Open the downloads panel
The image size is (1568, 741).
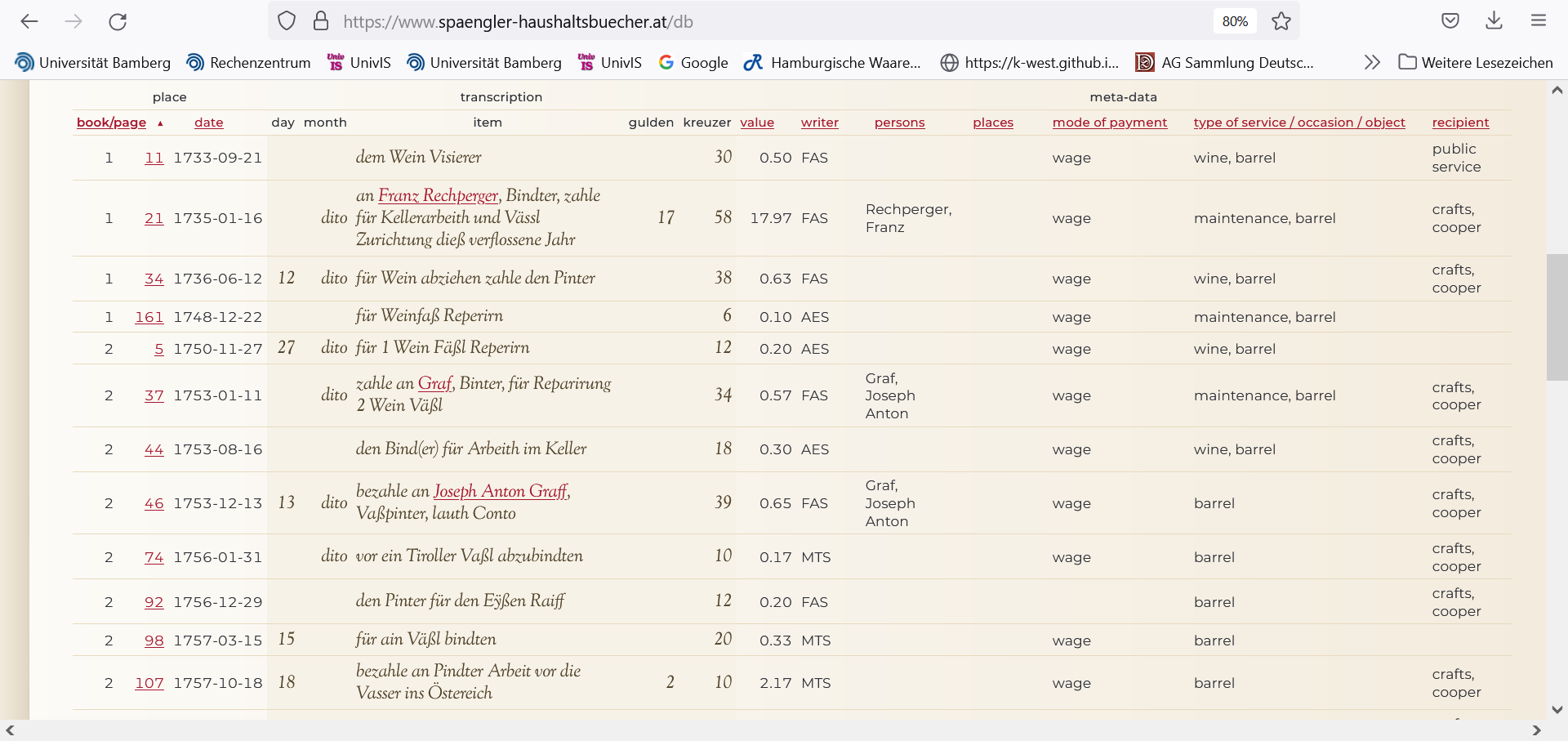coord(1494,21)
